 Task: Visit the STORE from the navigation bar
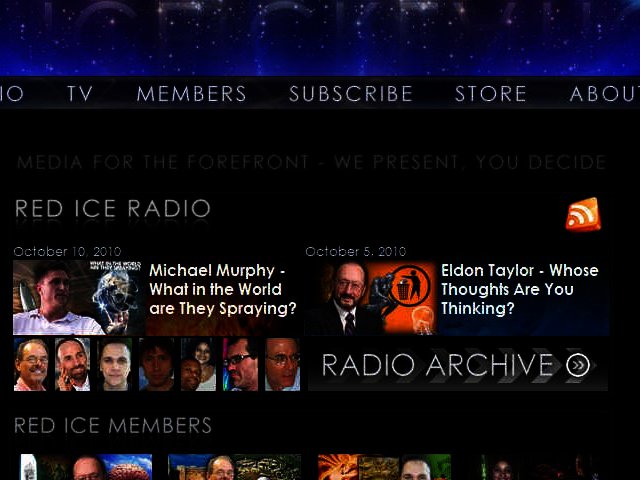[490, 94]
